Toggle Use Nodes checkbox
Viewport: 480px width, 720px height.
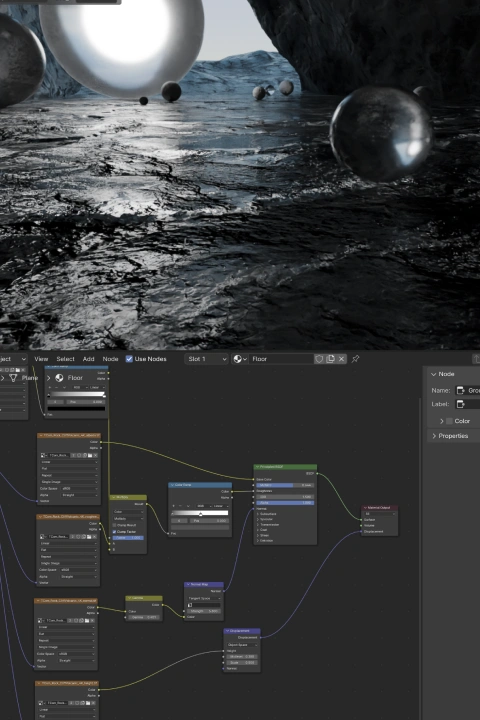(x=129, y=359)
